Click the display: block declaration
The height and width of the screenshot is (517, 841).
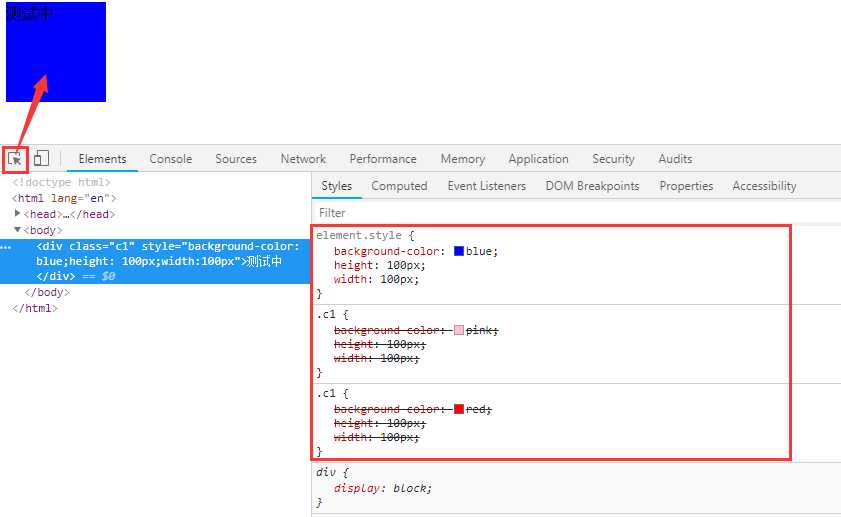coord(382,488)
